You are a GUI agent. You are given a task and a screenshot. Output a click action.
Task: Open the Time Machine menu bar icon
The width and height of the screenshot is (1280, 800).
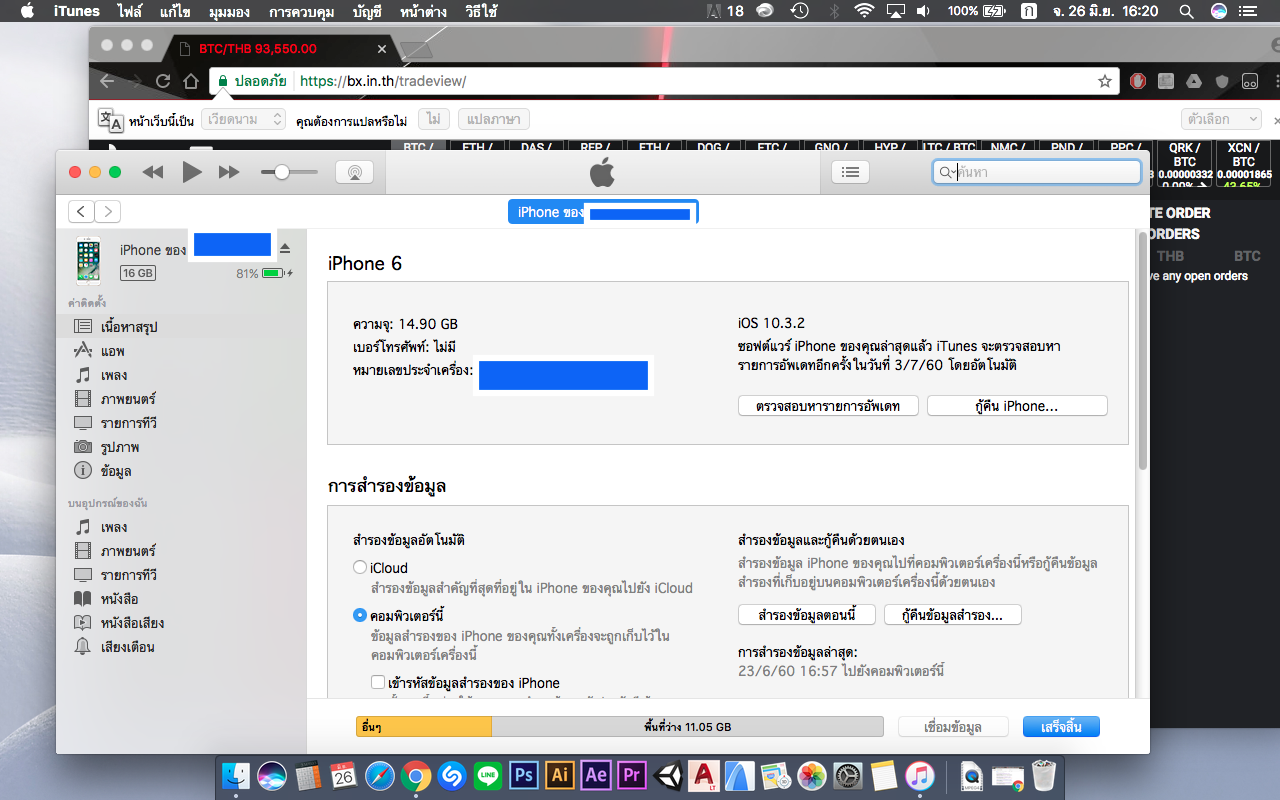coord(799,11)
